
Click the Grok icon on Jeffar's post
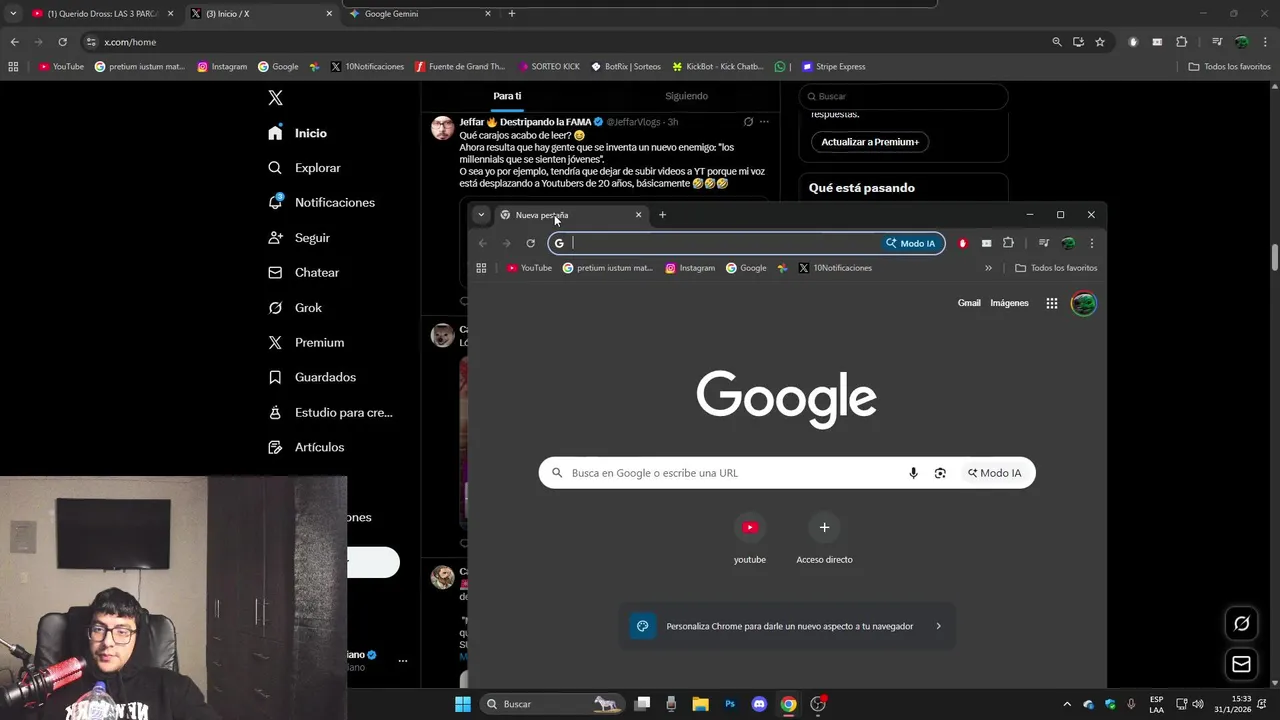[x=748, y=122]
